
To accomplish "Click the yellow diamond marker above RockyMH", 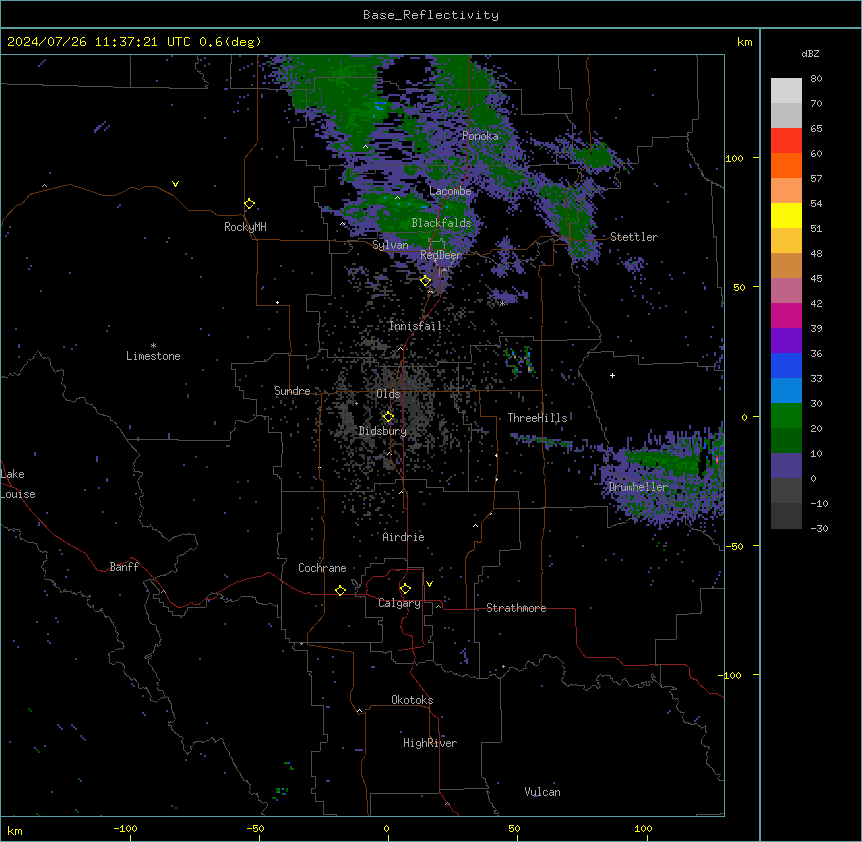I will 250,204.
